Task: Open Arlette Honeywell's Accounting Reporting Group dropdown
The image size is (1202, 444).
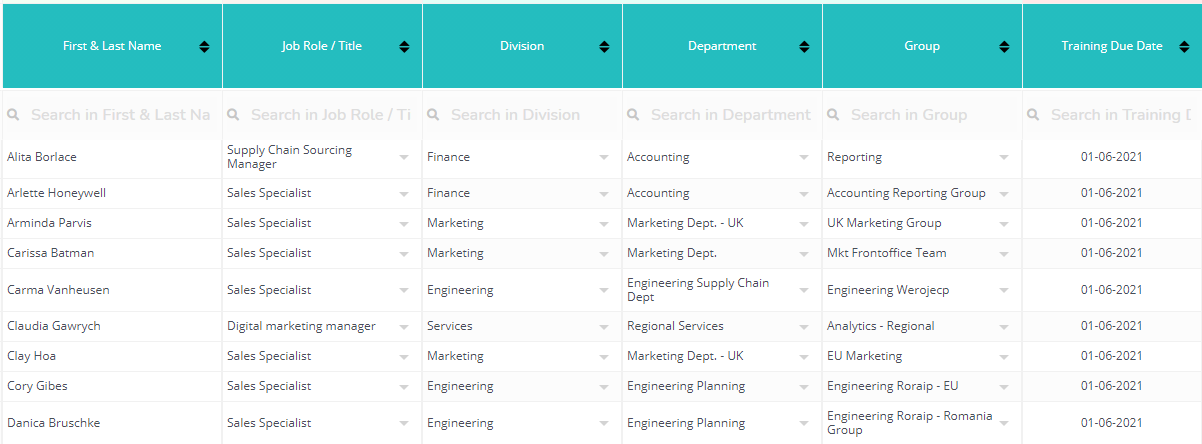Action: pos(1004,194)
